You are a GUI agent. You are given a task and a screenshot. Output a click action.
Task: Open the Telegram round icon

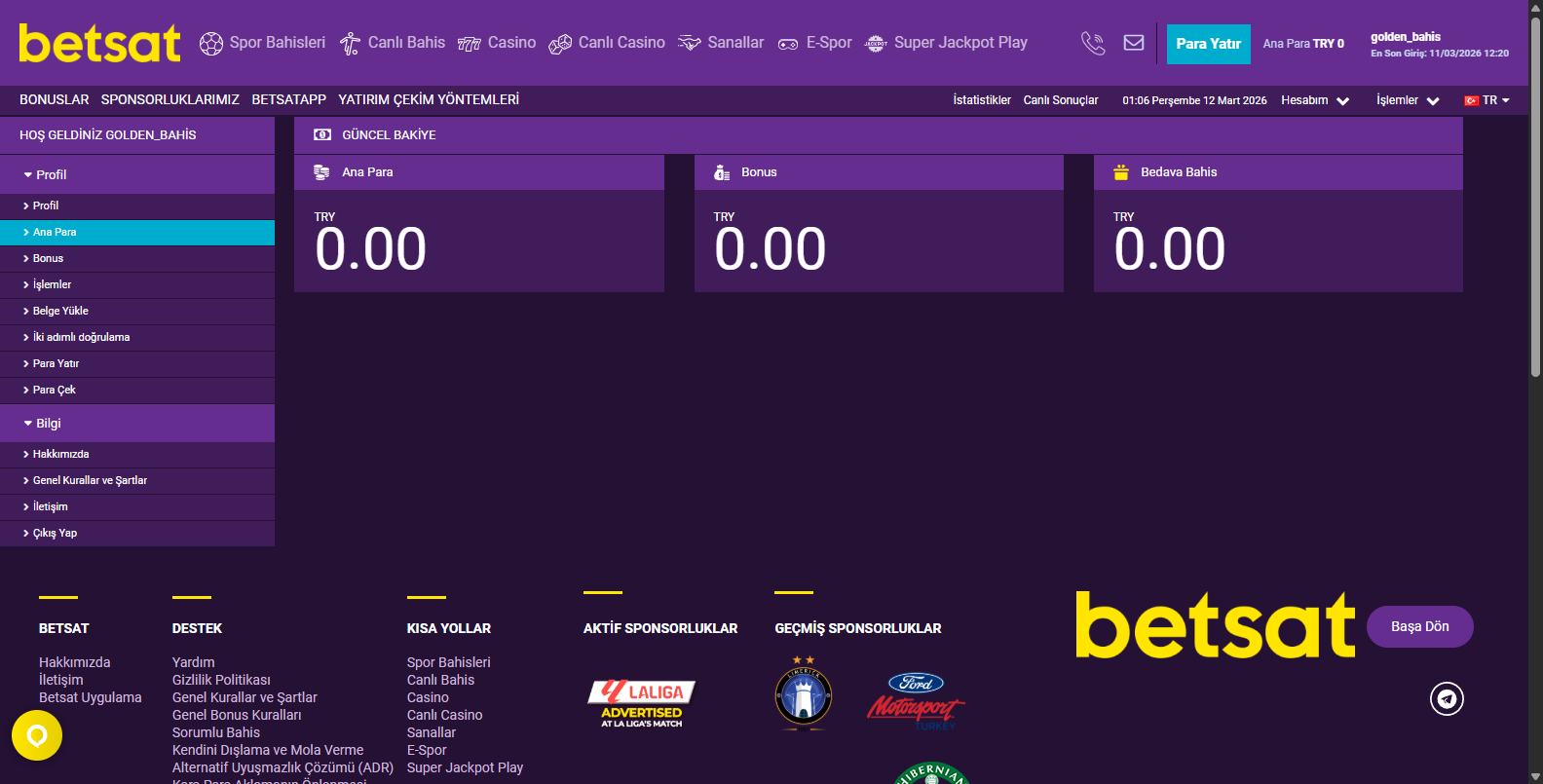pos(1447,698)
